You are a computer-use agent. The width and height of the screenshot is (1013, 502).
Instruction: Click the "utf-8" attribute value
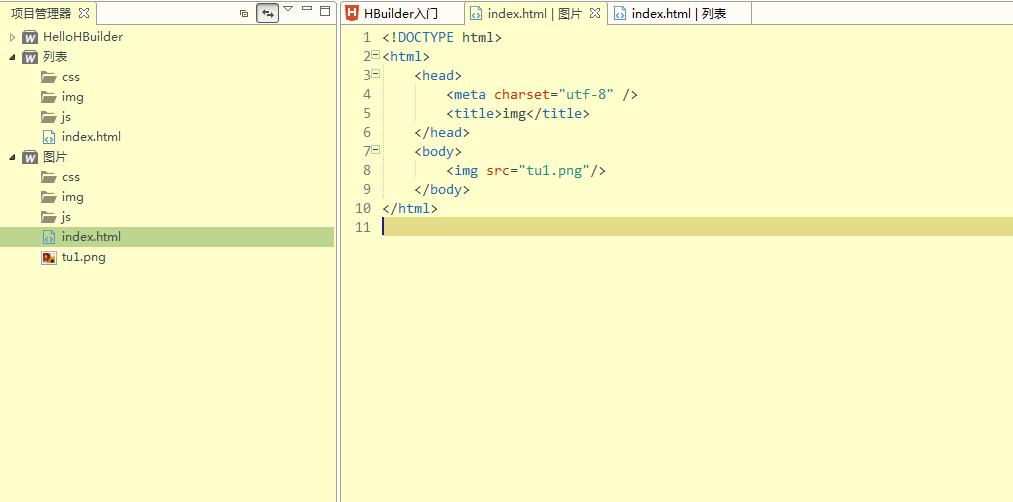(x=586, y=94)
